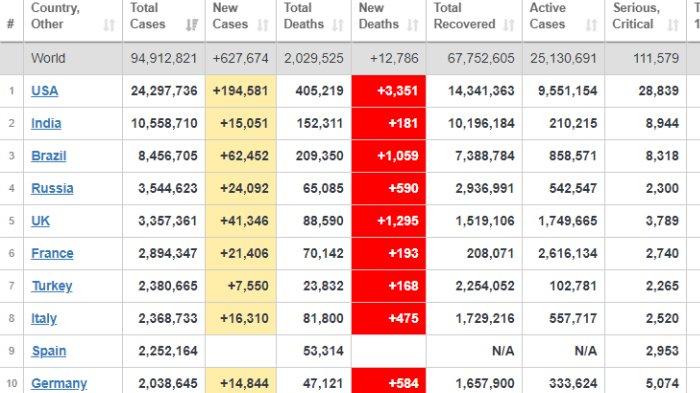Screen dimensions: 700x393
Task: Sort by Active Cases arrows icon
Action: point(592,25)
